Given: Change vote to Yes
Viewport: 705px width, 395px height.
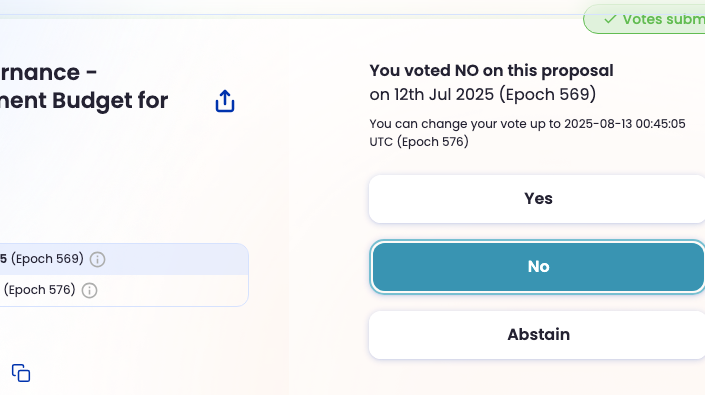Looking at the screenshot, I should coord(537,199).
